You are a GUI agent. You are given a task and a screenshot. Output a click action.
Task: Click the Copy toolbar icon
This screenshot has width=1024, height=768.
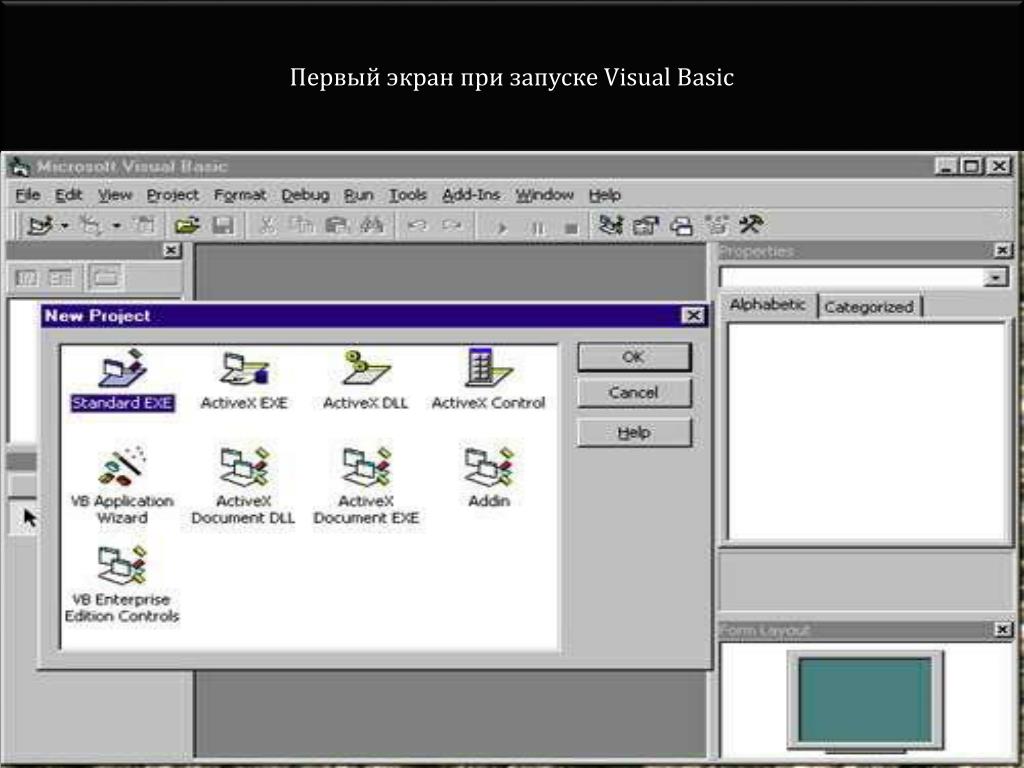tap(301, 226)
